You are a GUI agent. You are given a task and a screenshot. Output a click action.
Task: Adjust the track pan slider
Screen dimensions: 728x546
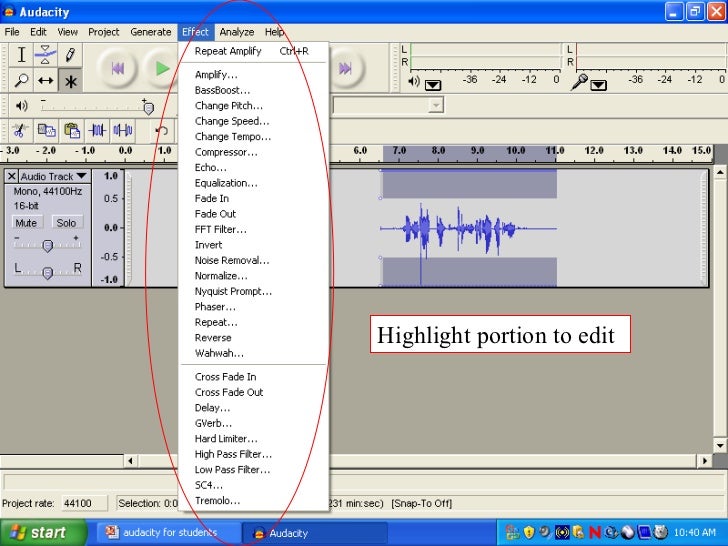point(47,272)
